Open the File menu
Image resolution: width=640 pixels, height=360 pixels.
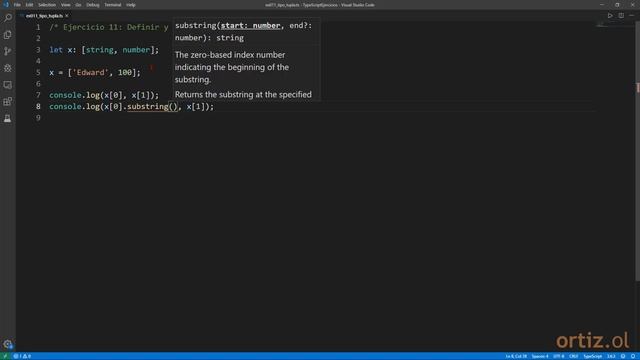pyautogui.click(x=17, y=5)
